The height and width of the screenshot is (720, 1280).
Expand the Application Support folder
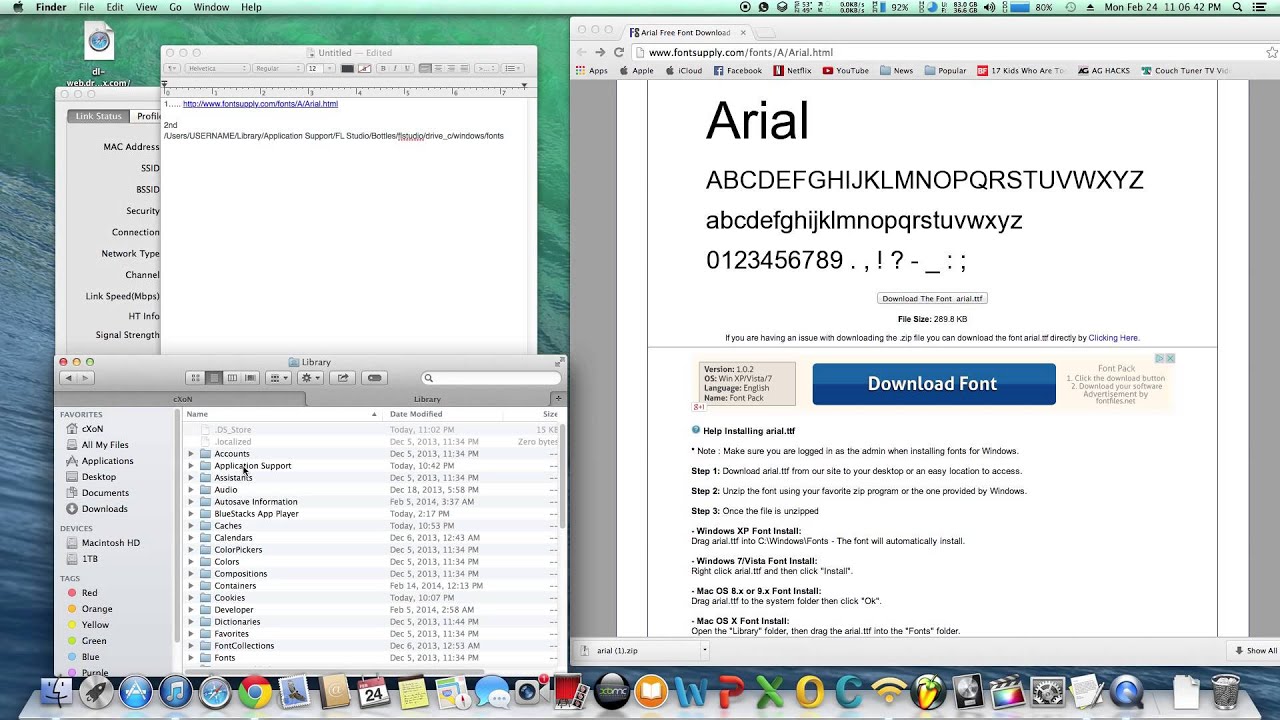[x=191, y=466]
